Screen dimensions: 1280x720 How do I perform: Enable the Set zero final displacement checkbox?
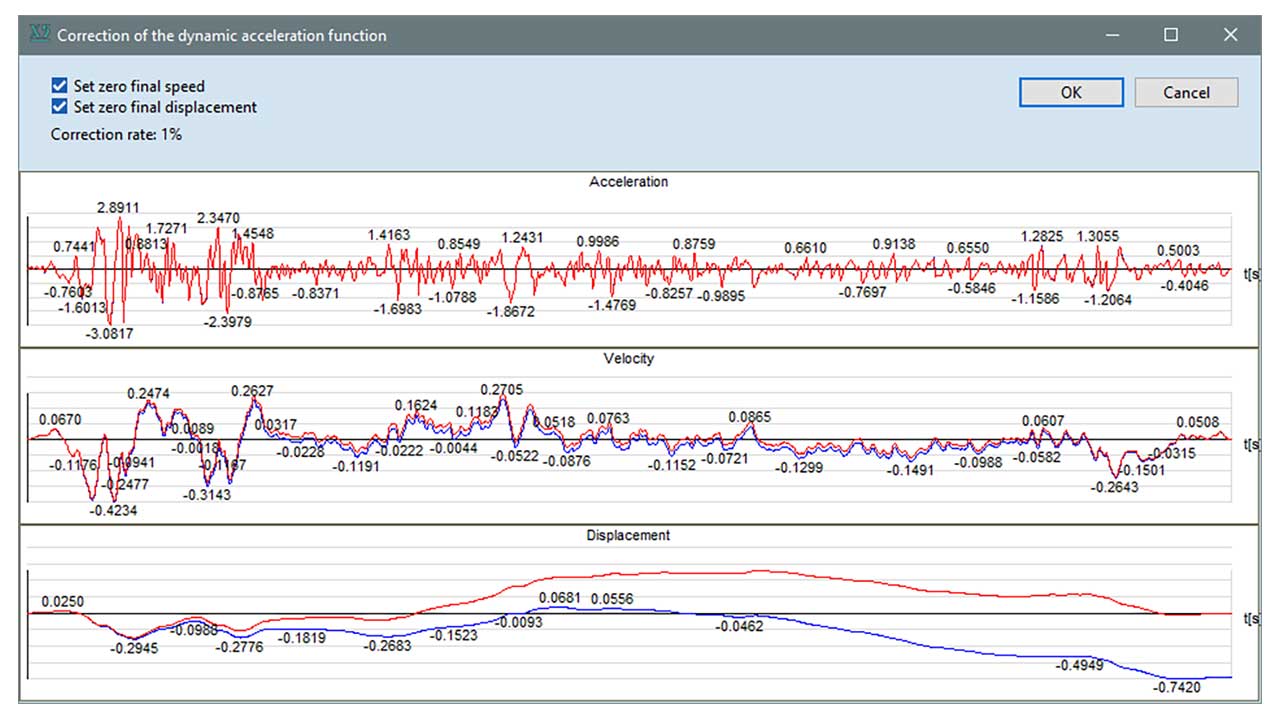click(x=59, y=107)
